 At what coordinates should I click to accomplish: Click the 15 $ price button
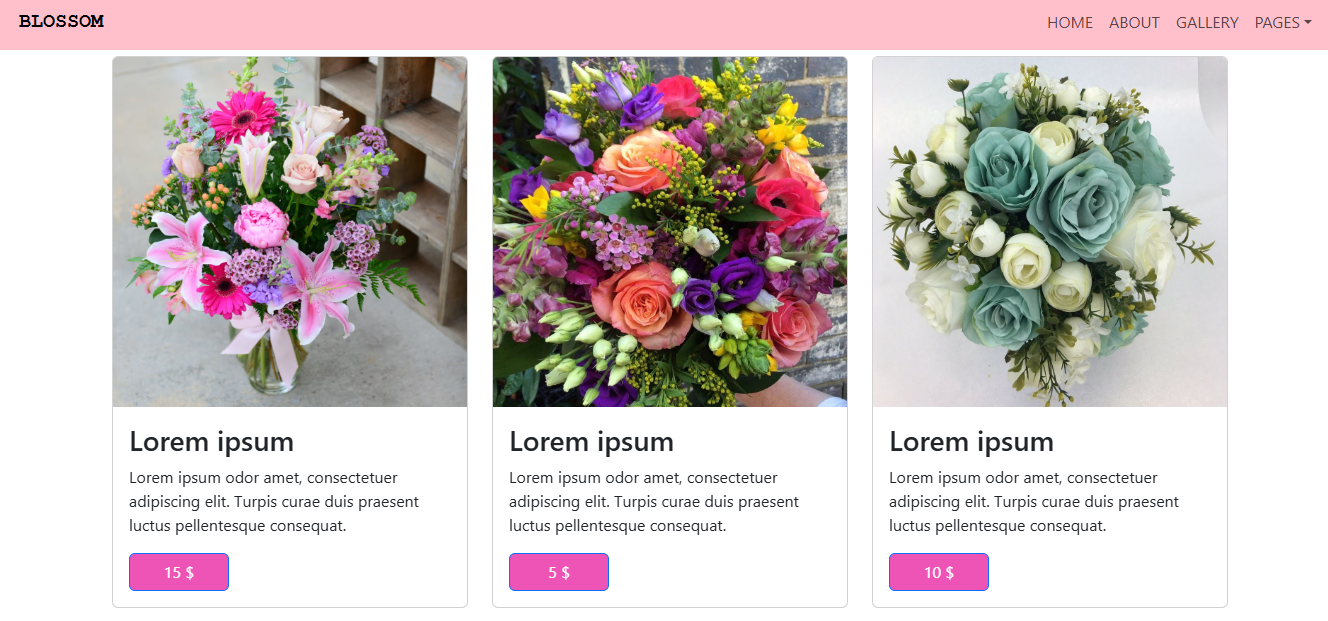tap(179, 572)
